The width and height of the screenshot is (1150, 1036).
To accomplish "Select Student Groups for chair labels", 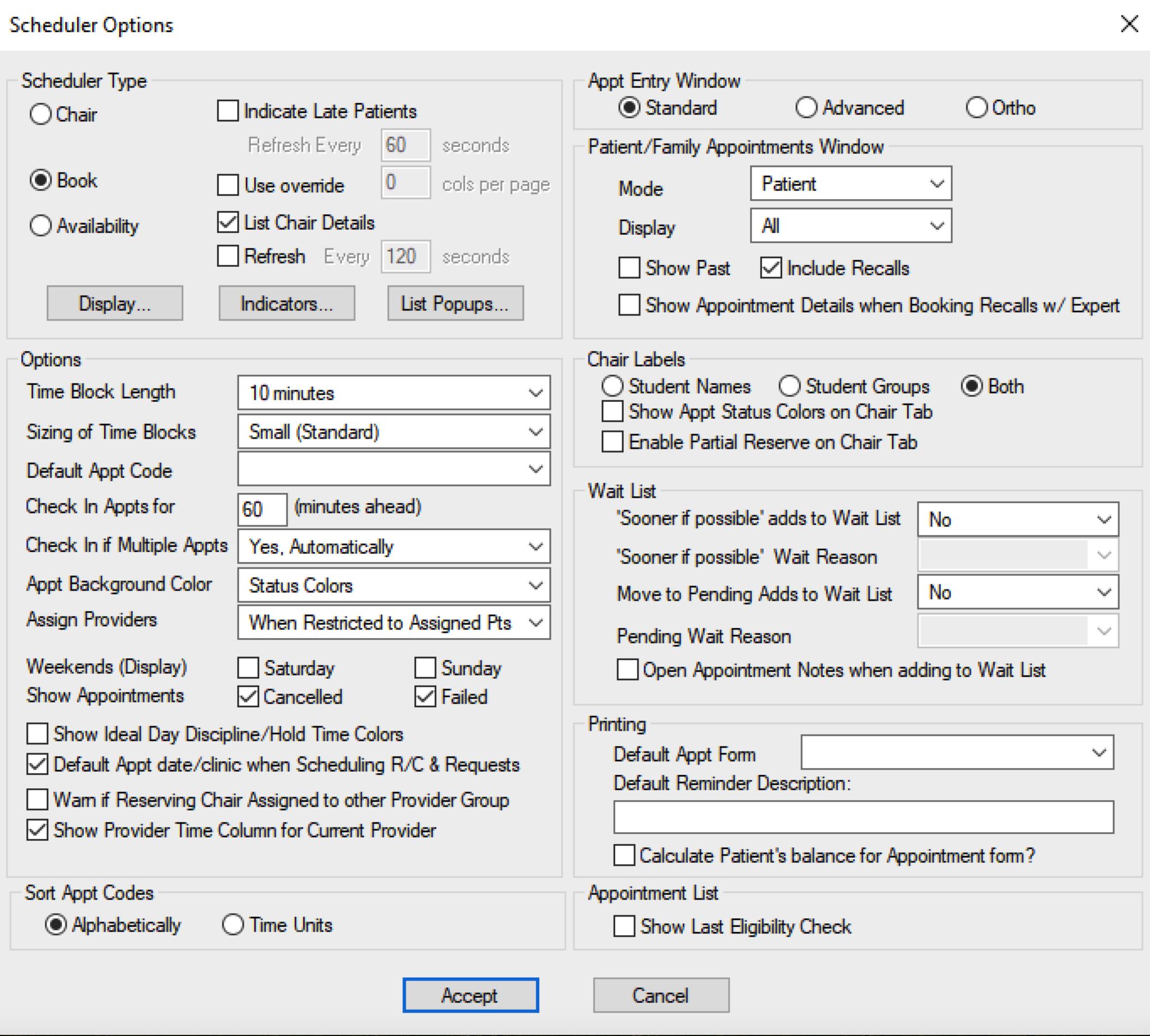I will click(x=789, y=386).
